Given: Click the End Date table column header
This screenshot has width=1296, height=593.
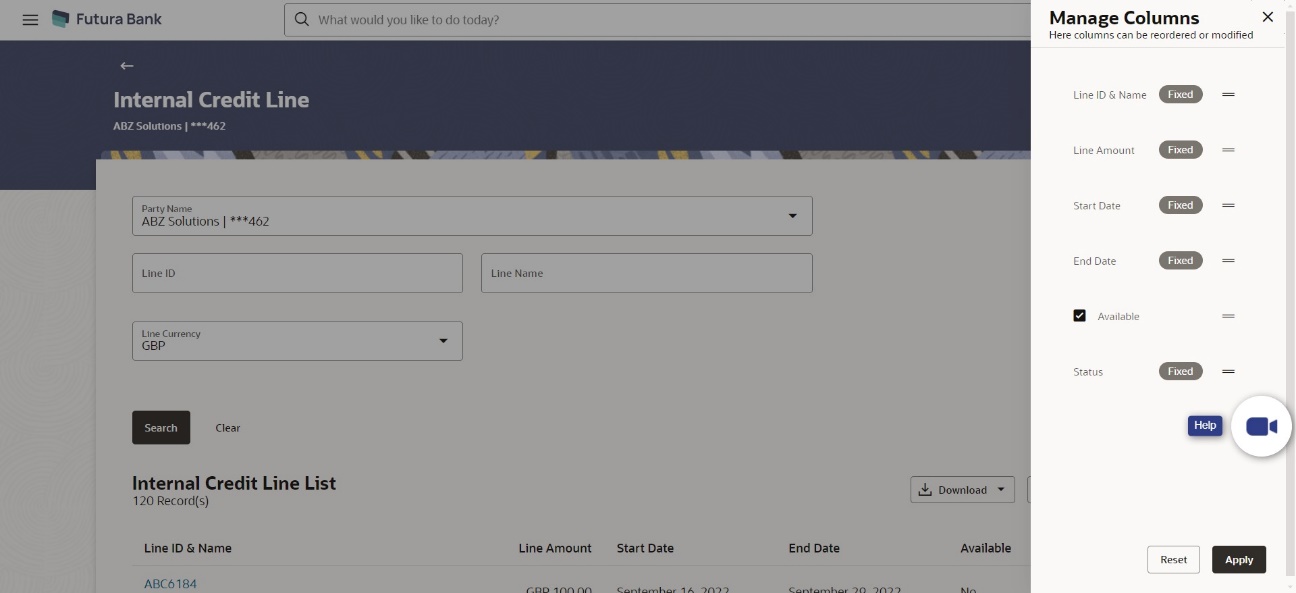Looking at the screenshot, I should point(814,548).
